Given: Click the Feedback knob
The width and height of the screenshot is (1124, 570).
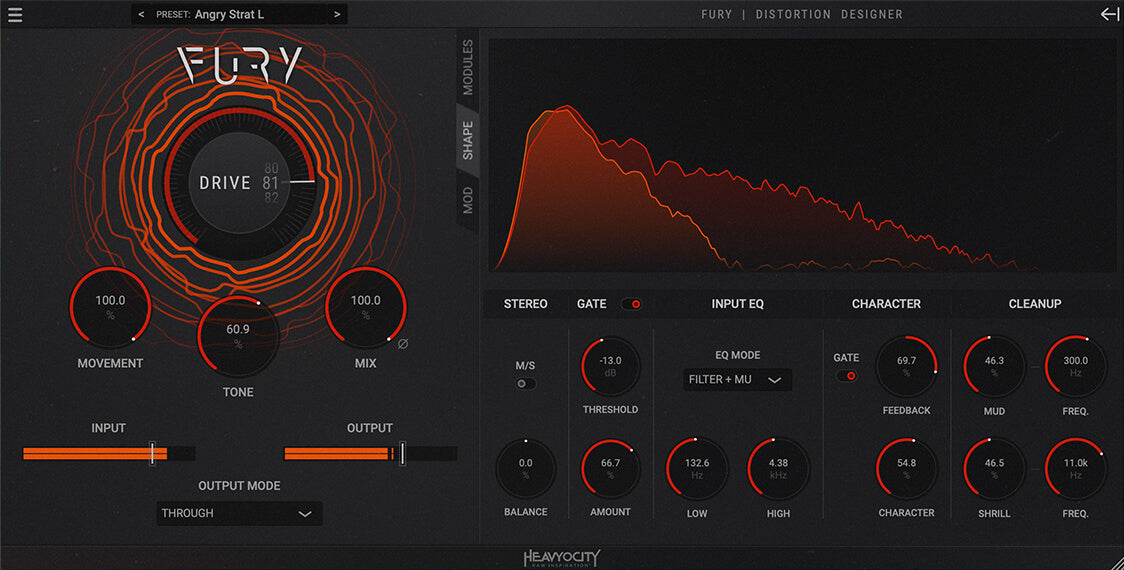Looking at the screenshot, I should pyautogui.click(x=906, y=366).
